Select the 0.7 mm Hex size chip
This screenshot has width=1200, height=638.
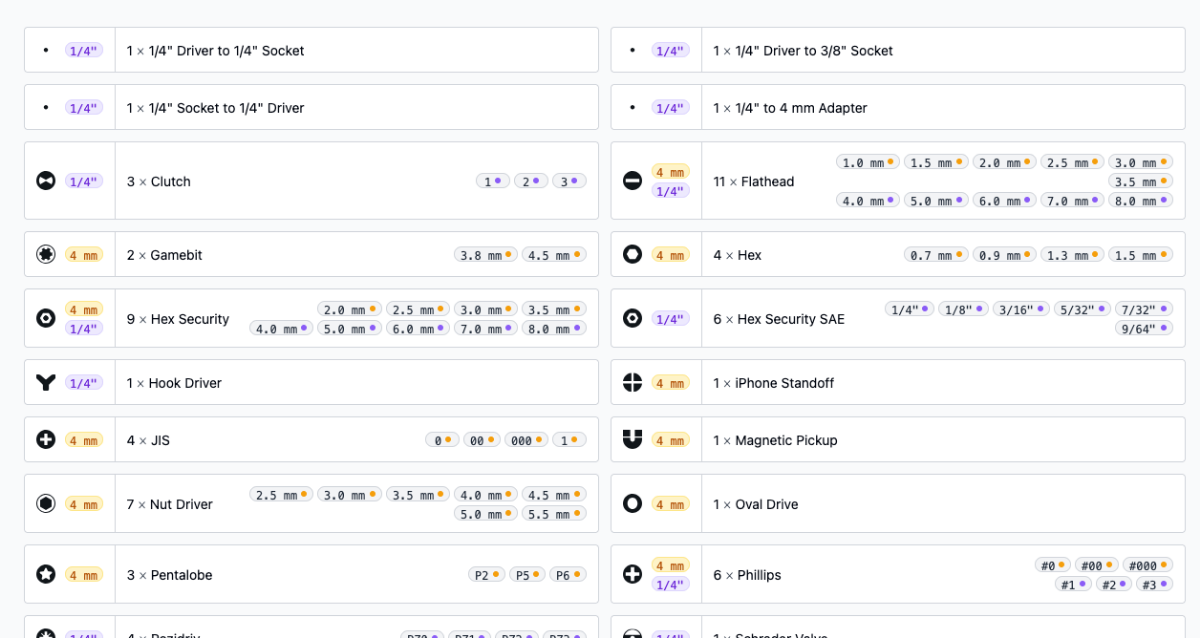click(936, 255)
